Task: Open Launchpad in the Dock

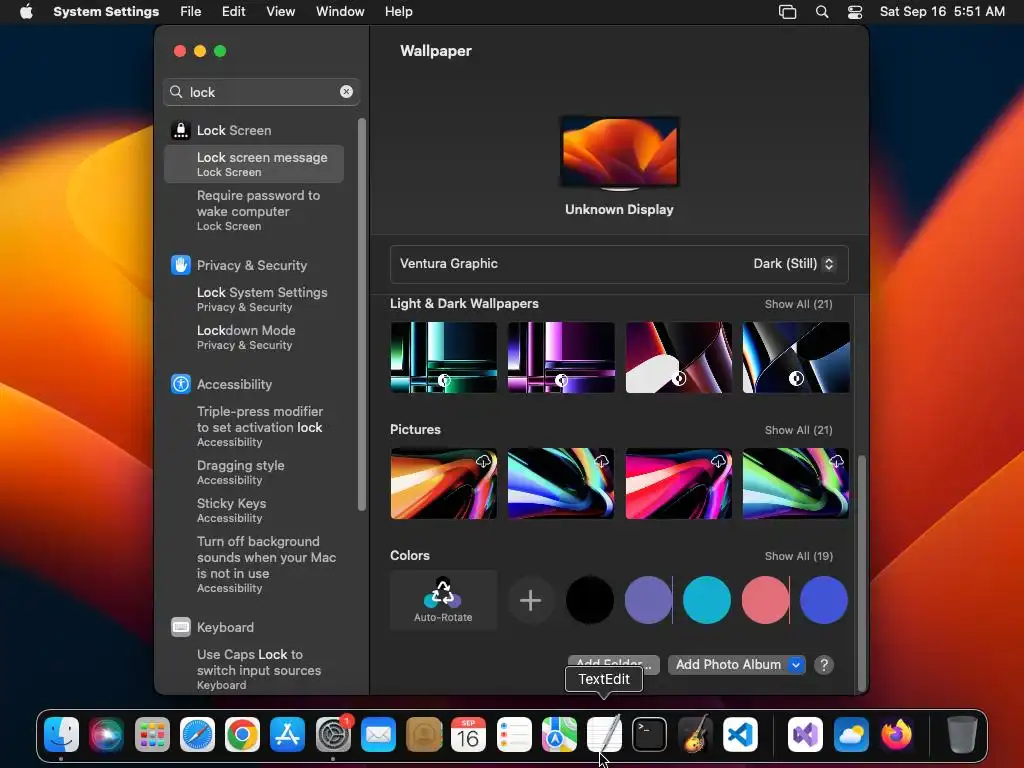Action: [152, 735]
